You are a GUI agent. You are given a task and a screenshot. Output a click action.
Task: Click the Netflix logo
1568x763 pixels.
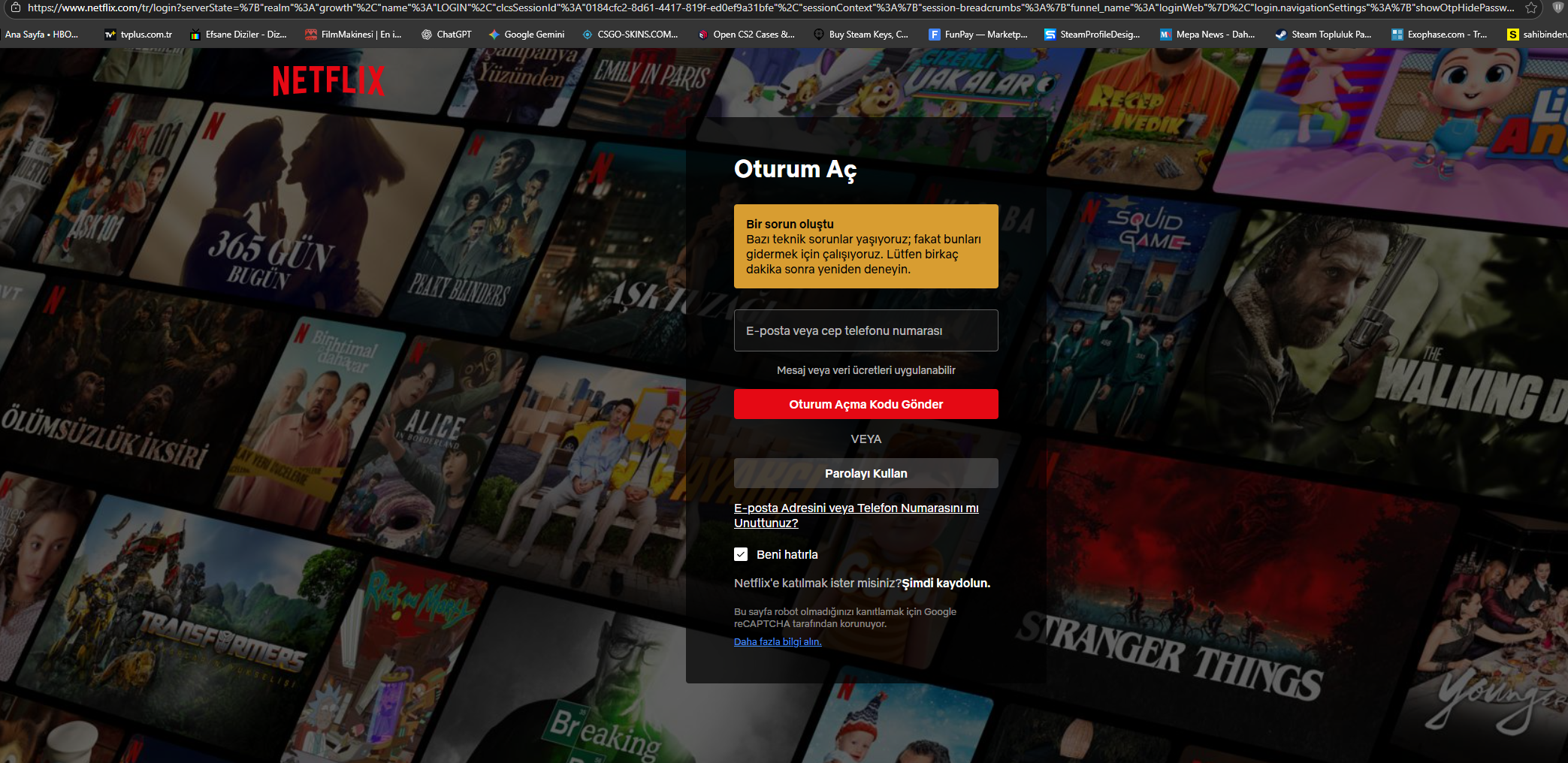pos(328,80)
